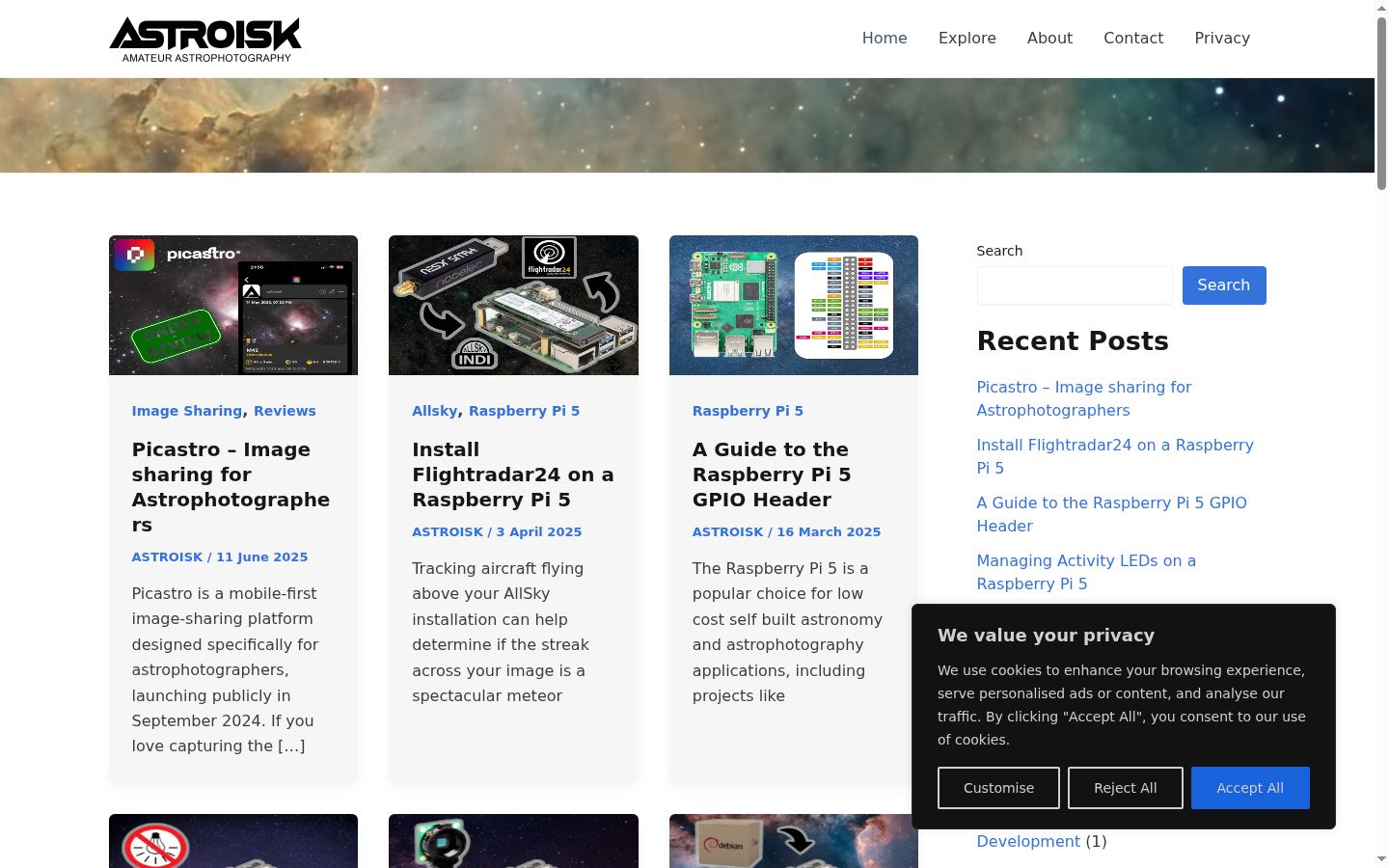The image size is (1389, 868).
Task: Select the Image Sharing category link
Action: coord(187,411)
